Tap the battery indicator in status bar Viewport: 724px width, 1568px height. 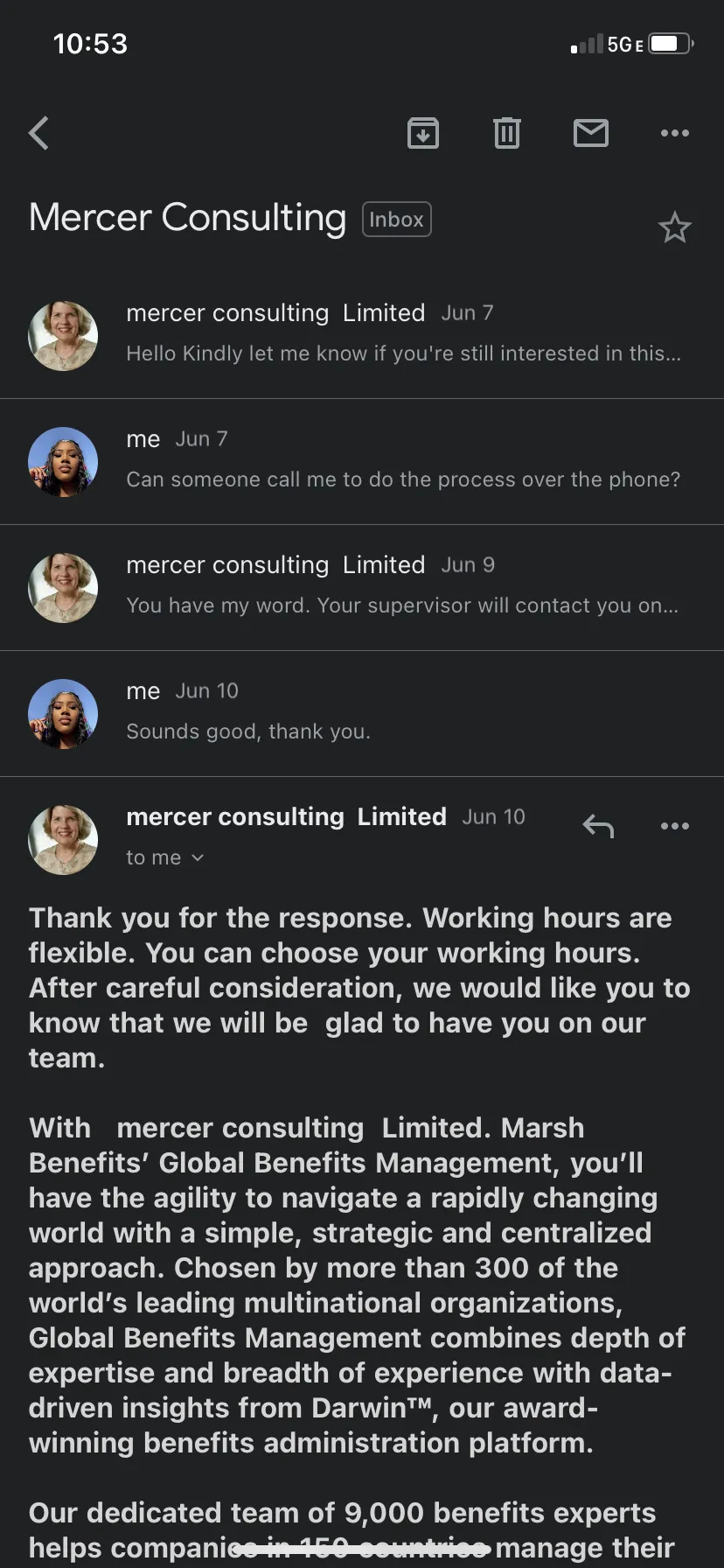pyautogui.click(x=672, y=44)
